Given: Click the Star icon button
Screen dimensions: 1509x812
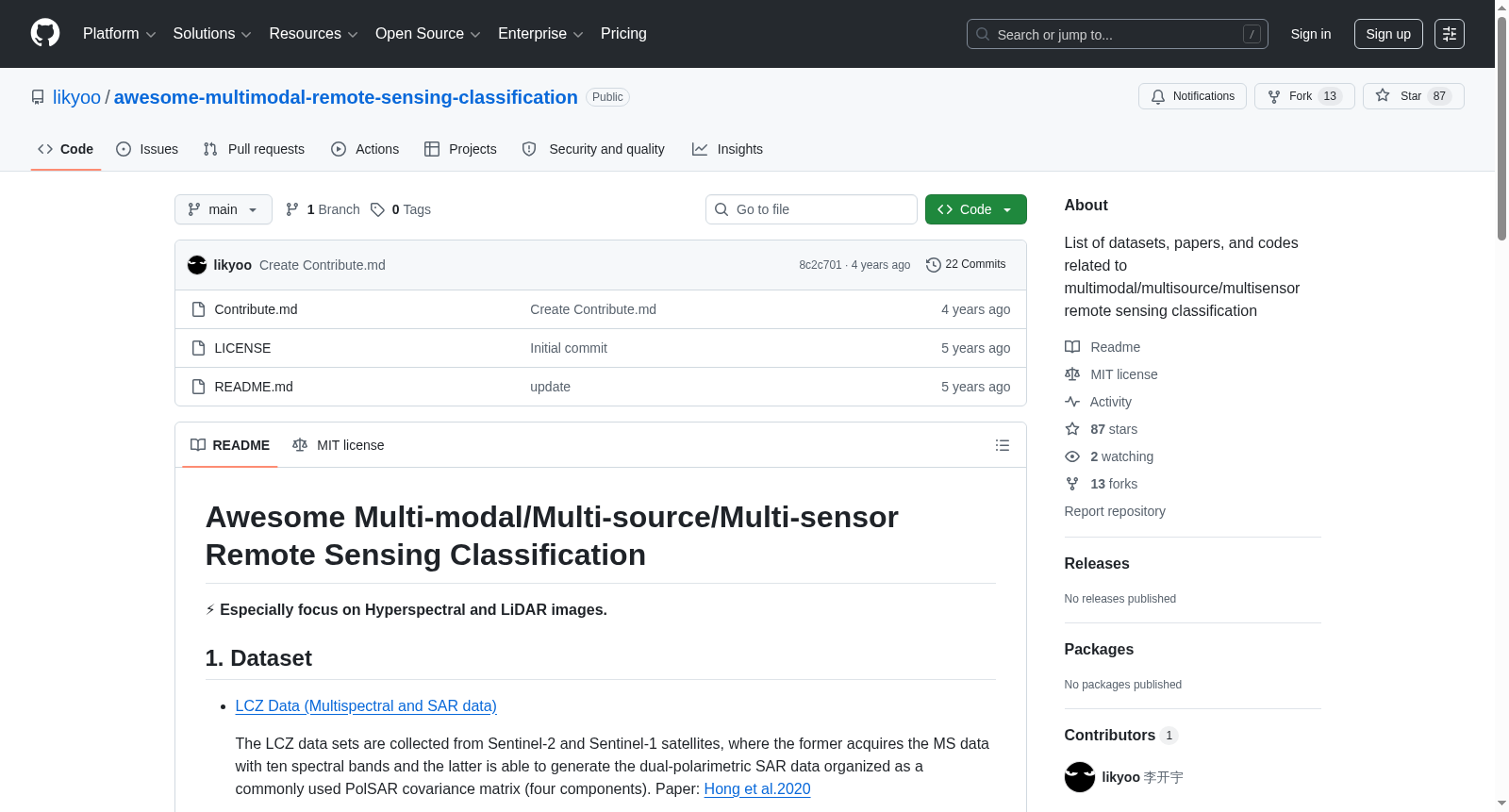Looking at the screenshot, I should (1413, 96).
